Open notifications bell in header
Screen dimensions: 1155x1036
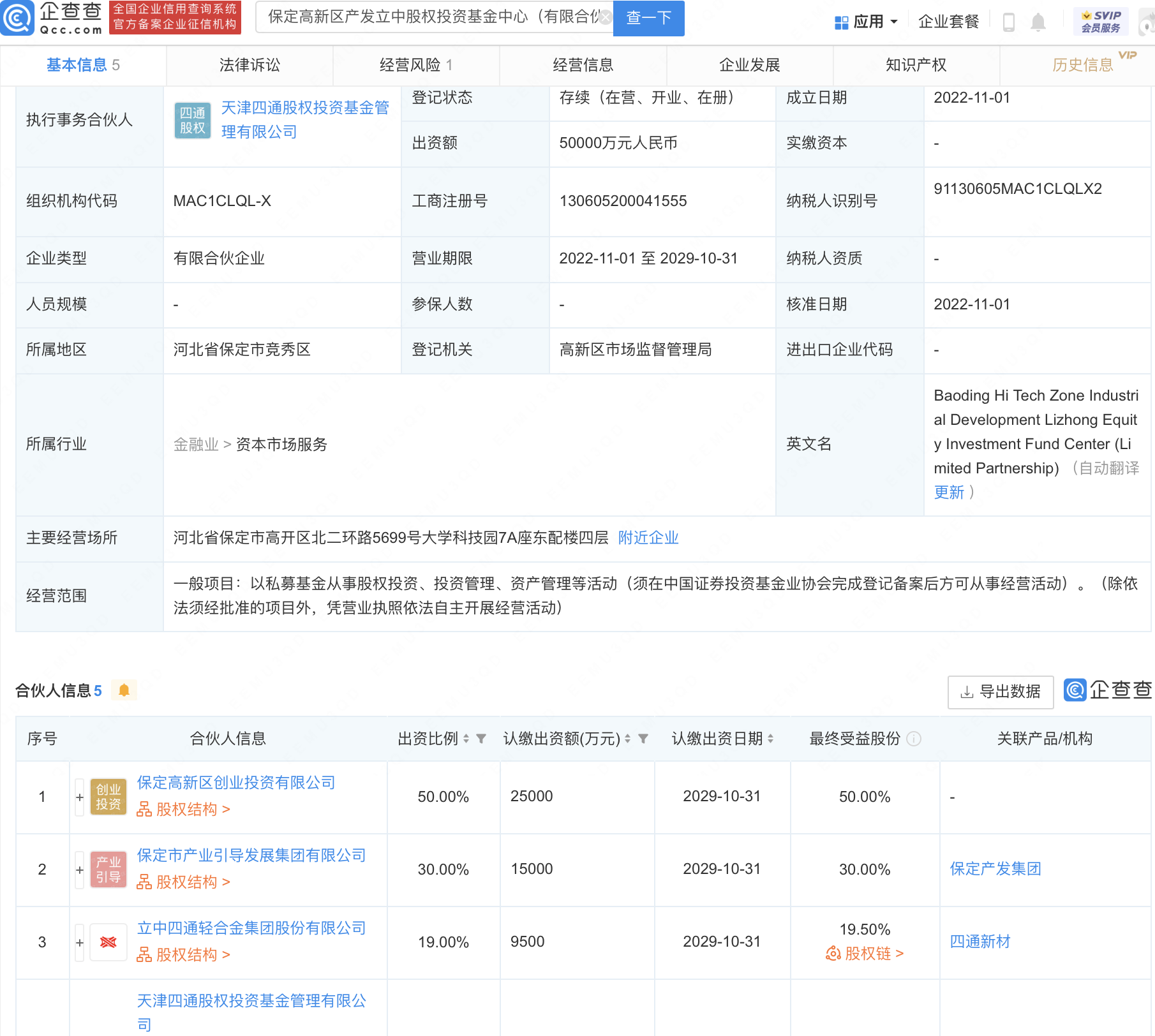pyautogui.click(x=1038, y=22)
